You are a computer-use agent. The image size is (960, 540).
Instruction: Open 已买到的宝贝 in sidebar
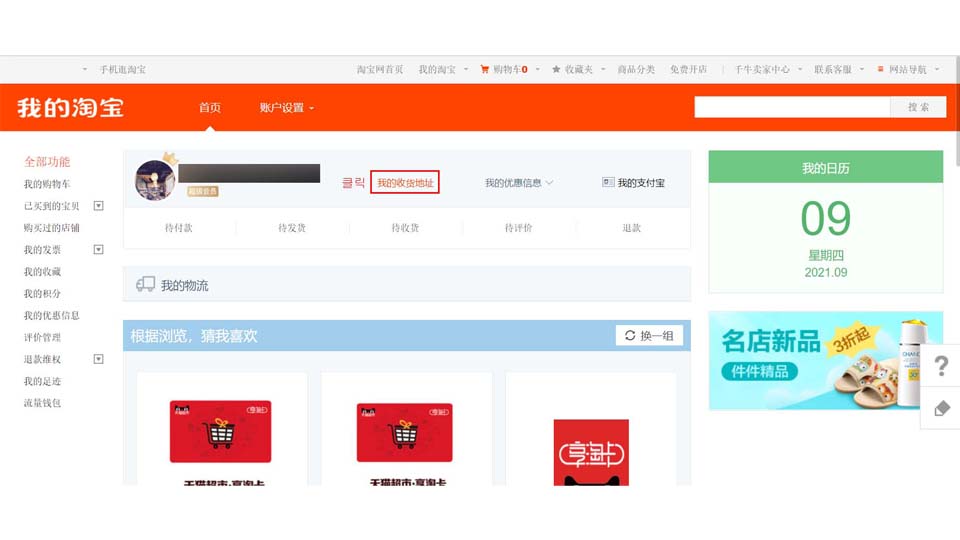(x=51, y=206)
